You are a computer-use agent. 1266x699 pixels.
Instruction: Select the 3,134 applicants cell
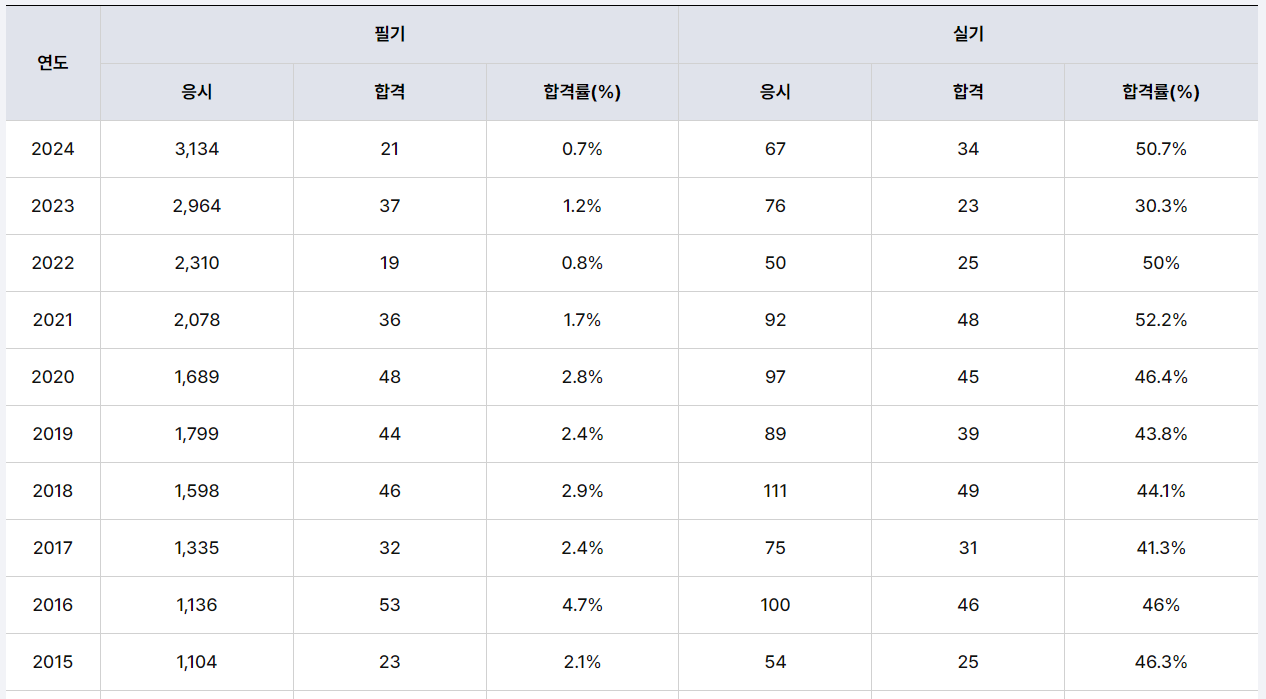[x=197, y=149]
